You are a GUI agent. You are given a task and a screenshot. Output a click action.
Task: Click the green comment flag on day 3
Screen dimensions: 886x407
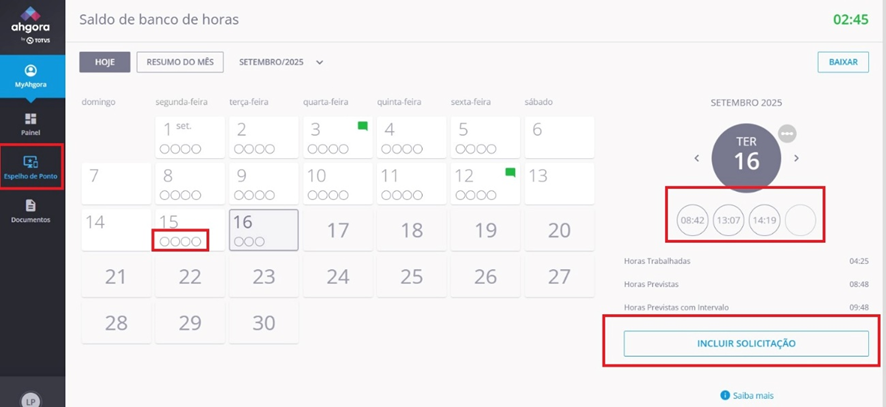point(363,126)
